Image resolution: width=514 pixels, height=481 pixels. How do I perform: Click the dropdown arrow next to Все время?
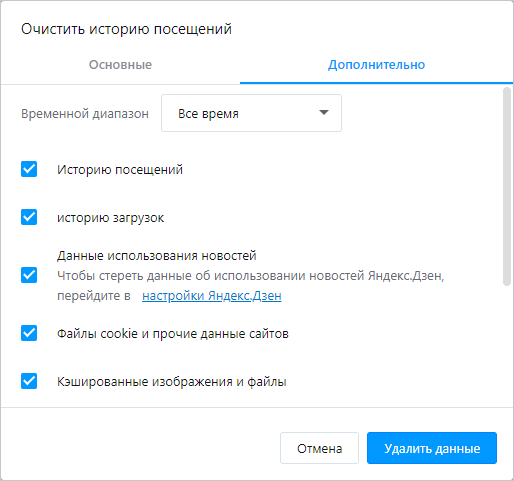(x=324, y=113)
